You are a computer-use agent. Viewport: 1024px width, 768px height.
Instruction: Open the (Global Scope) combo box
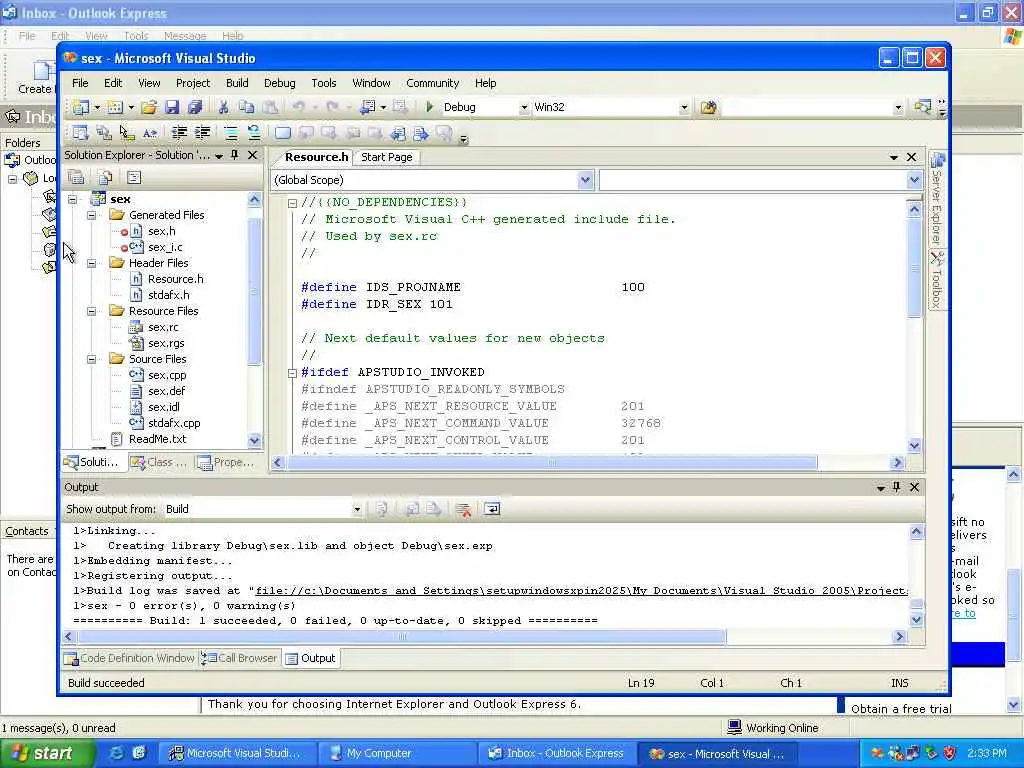point(432,180)
